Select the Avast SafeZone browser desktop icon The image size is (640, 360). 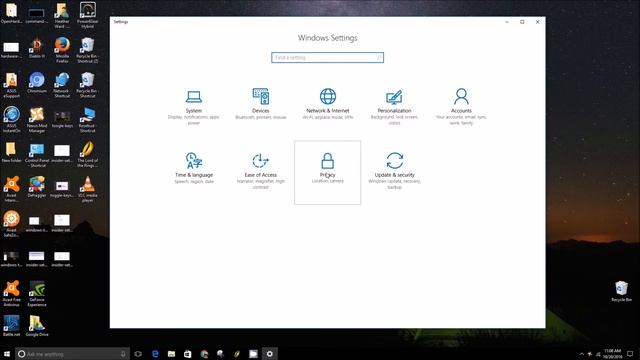click(11, 224)
